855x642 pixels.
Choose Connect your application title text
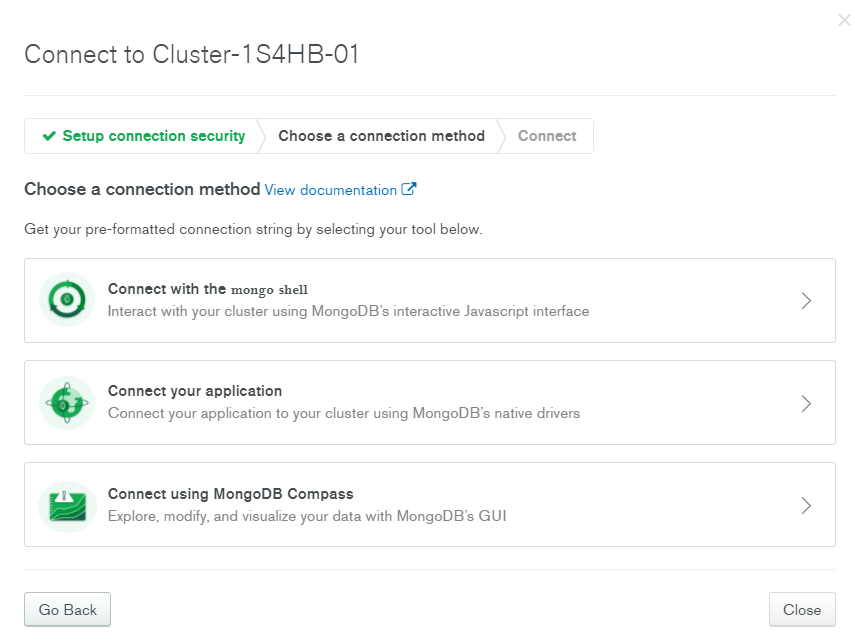pyautogui.click(x=195, y=391)
